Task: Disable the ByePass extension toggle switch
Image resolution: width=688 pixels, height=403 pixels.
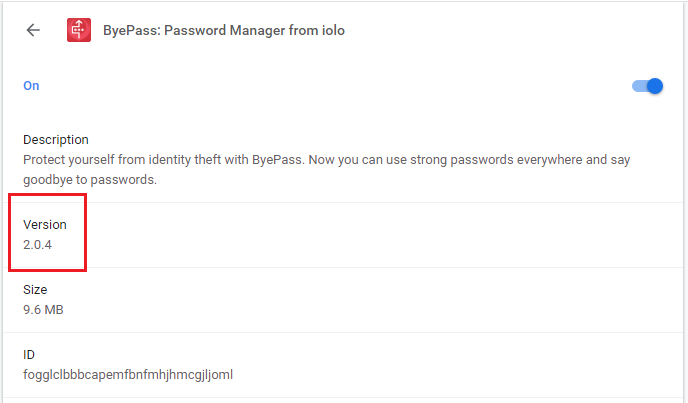Action: pyautogui.click(x=647, y=86)
